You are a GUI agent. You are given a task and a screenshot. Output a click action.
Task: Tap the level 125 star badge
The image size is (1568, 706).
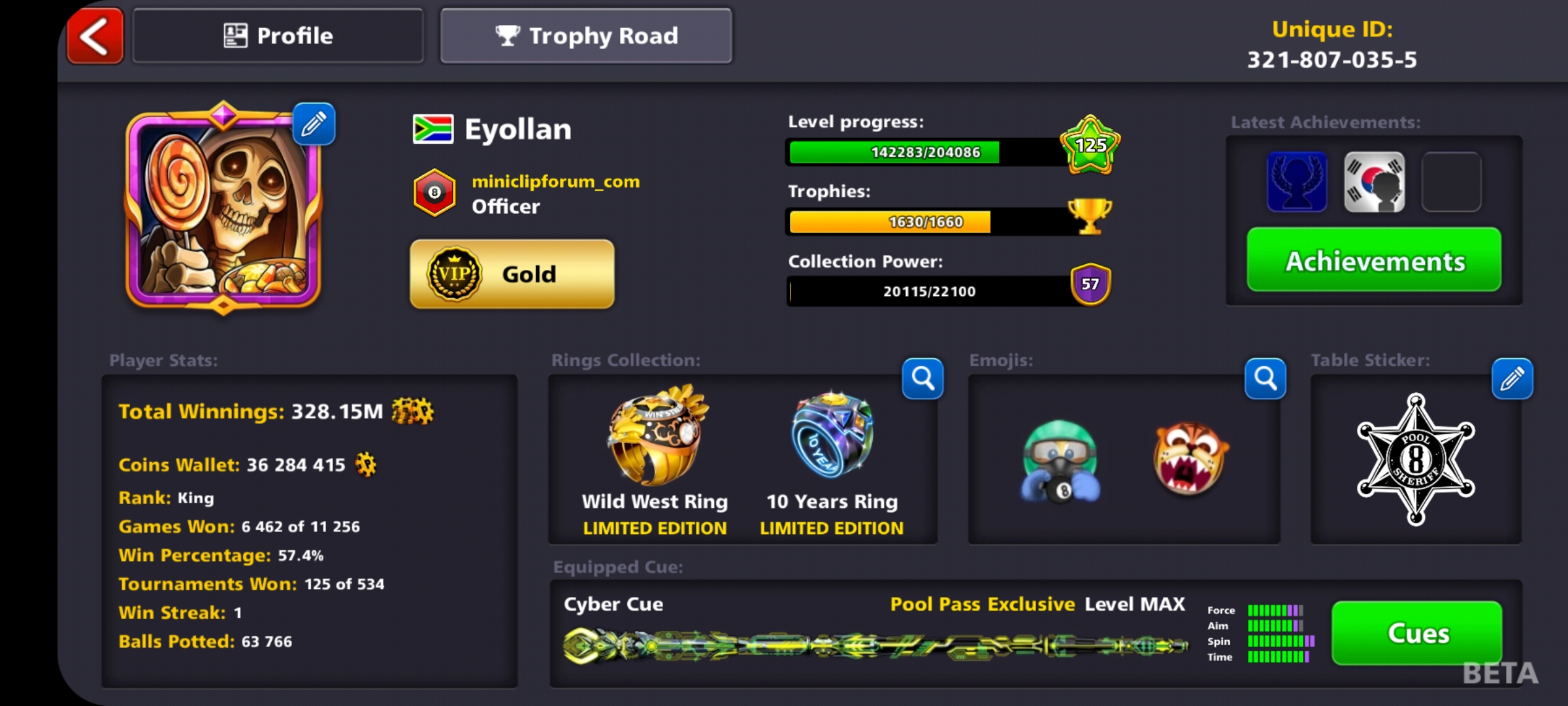coord(1090,145)
